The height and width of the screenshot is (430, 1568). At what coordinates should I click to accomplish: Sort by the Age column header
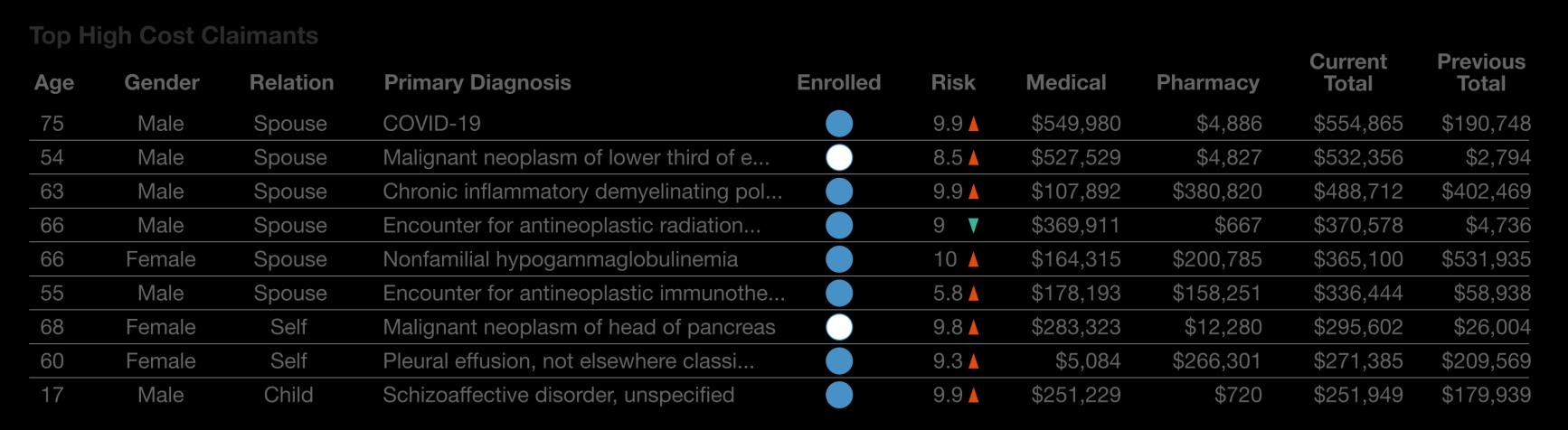click(54, 83)
